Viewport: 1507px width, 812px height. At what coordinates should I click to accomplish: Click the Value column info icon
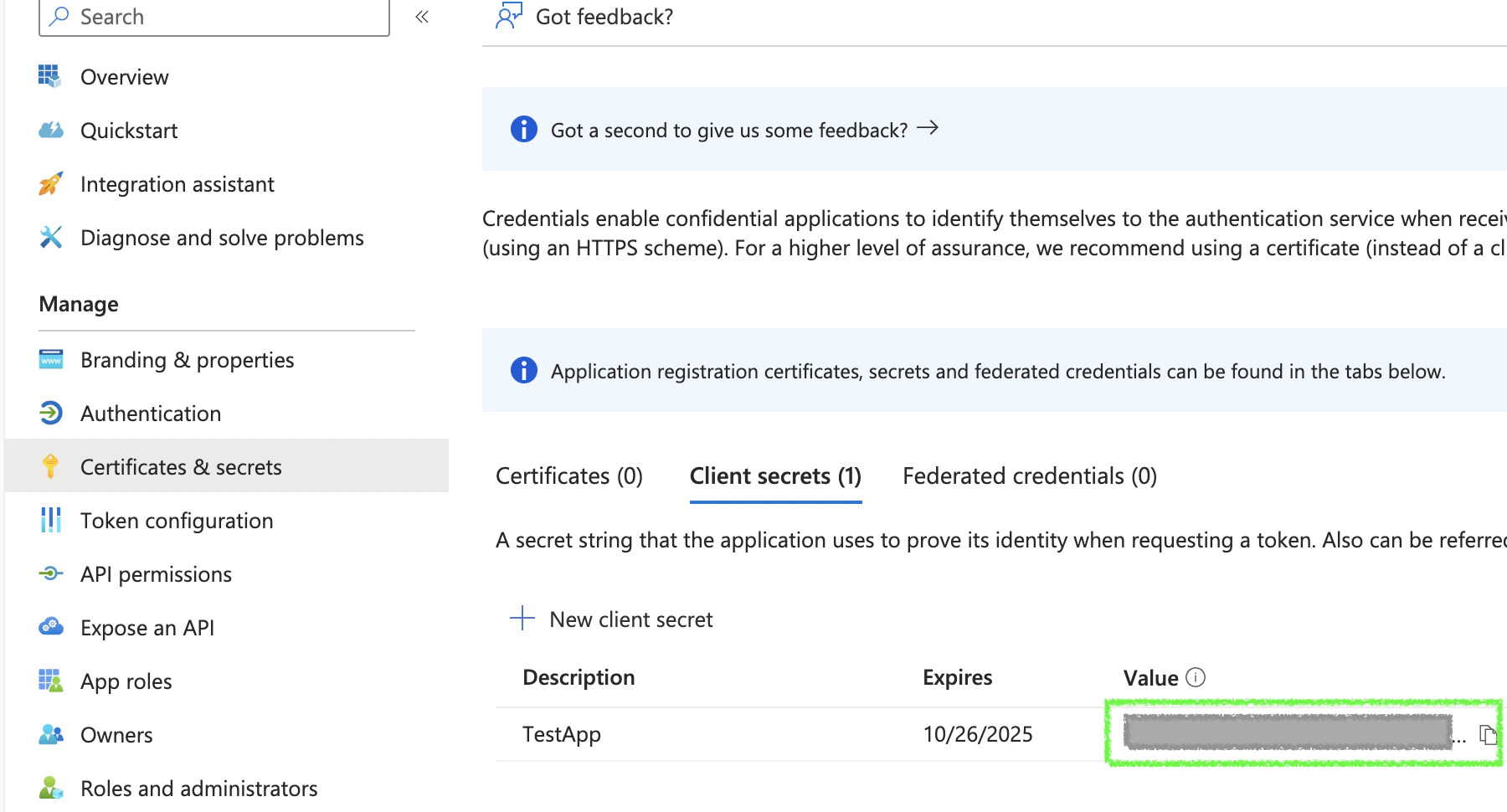1196,677
